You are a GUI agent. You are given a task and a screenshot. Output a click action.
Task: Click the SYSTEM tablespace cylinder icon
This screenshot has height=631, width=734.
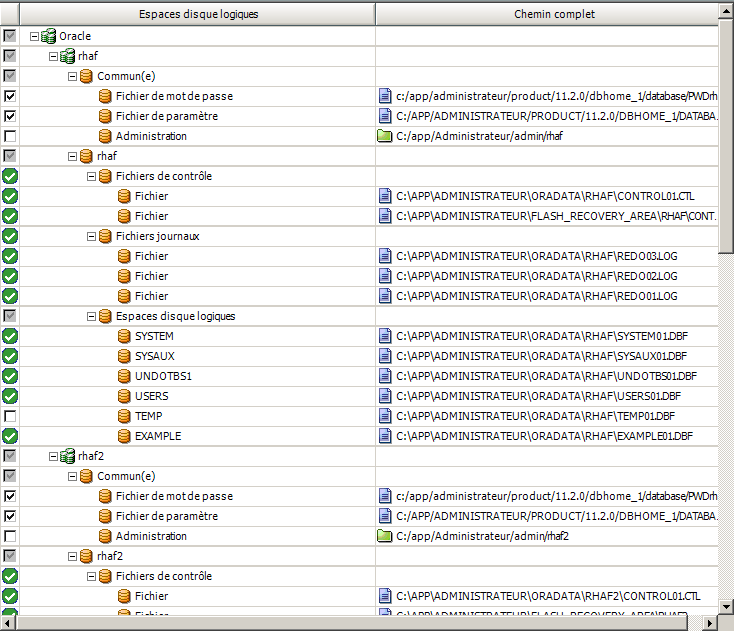point(125,336)
